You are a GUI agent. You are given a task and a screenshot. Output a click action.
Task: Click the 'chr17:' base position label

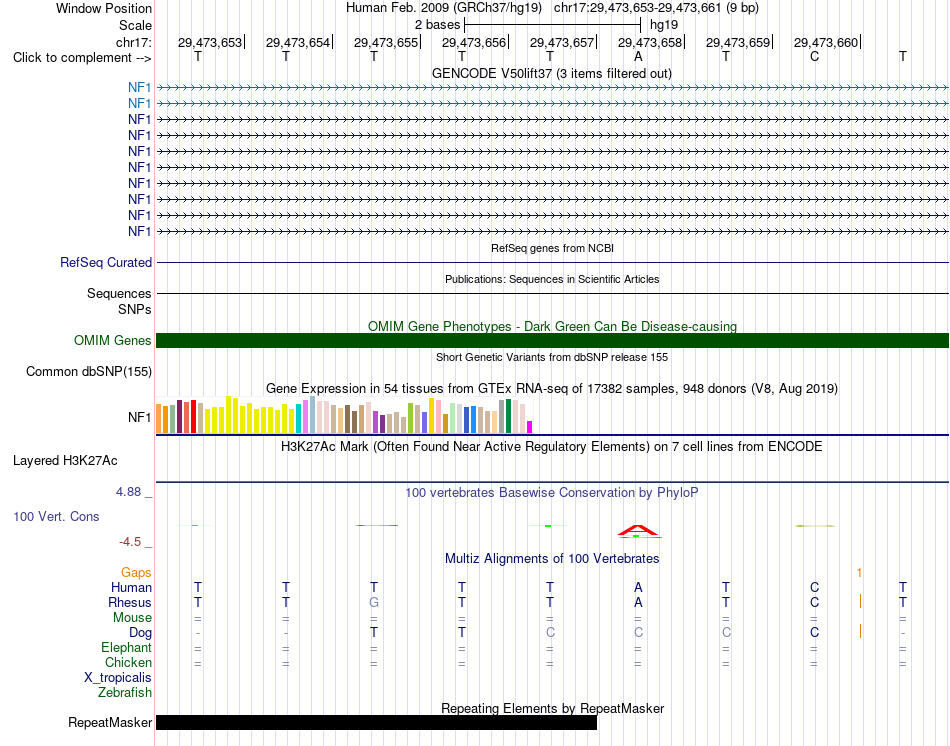133,42
